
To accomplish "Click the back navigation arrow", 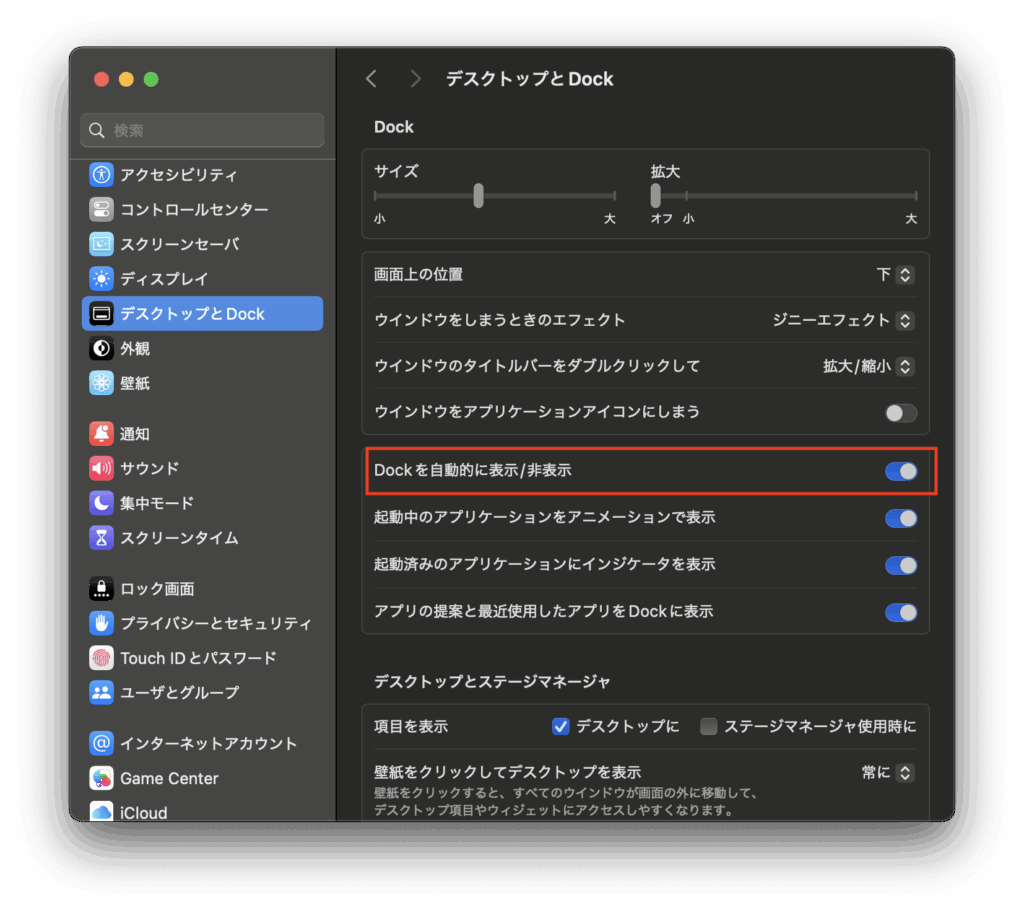I will tap(371, 79).
